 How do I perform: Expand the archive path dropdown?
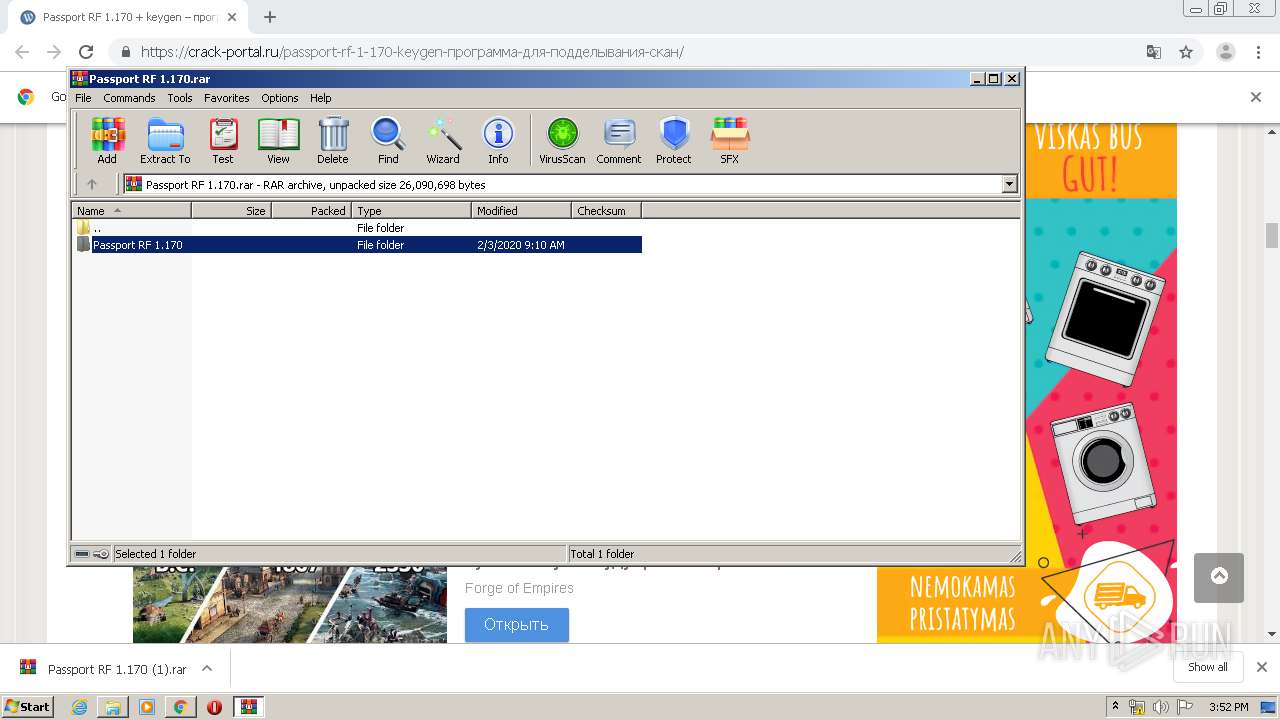point(1009,184)
